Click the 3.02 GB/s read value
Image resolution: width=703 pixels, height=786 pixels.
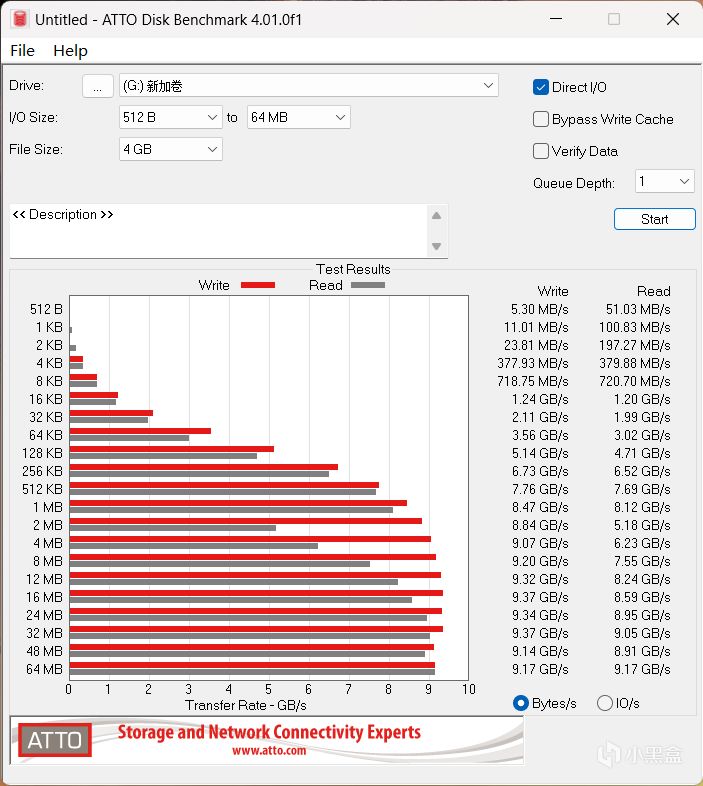tap(642, 435)
